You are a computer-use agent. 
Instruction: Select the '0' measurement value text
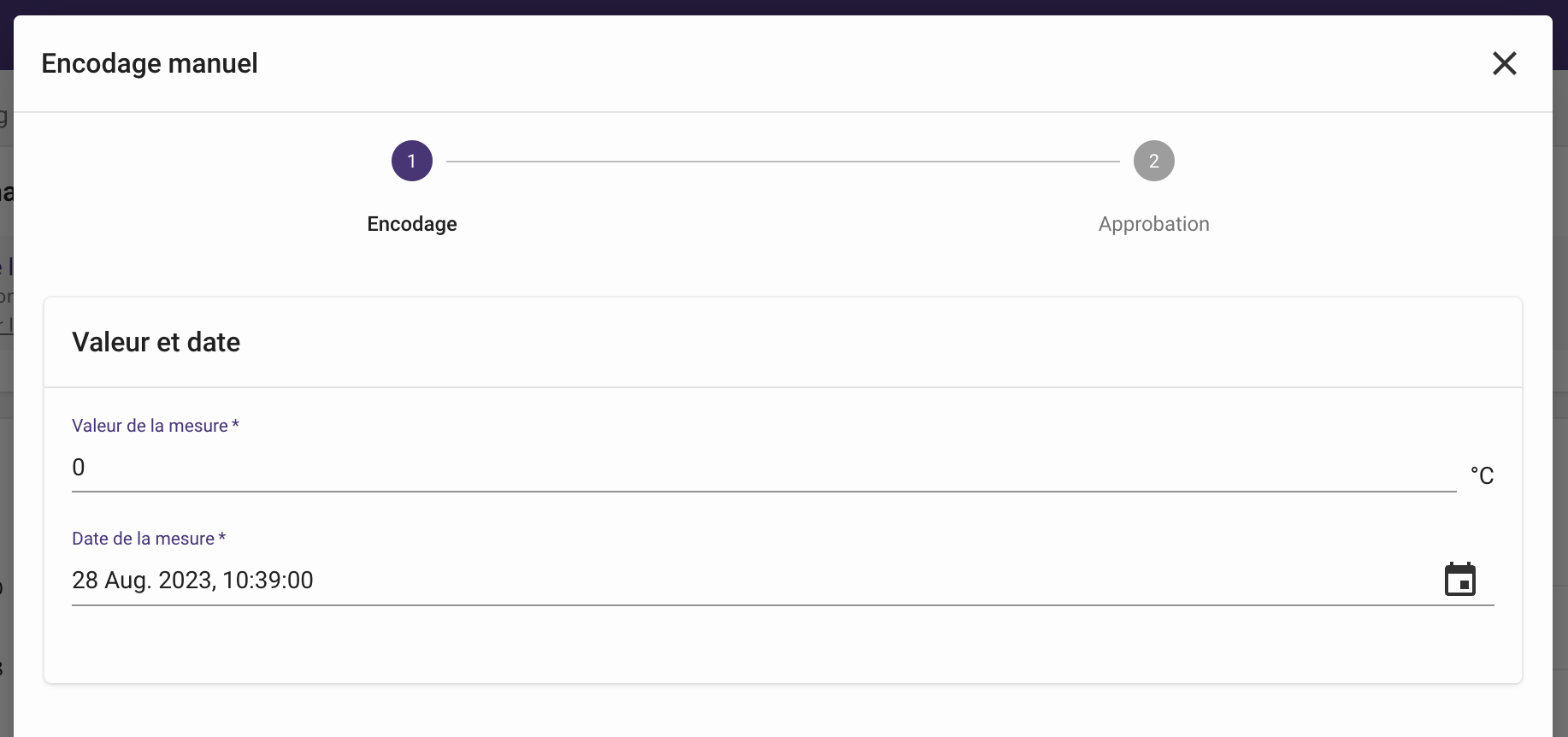79,468
